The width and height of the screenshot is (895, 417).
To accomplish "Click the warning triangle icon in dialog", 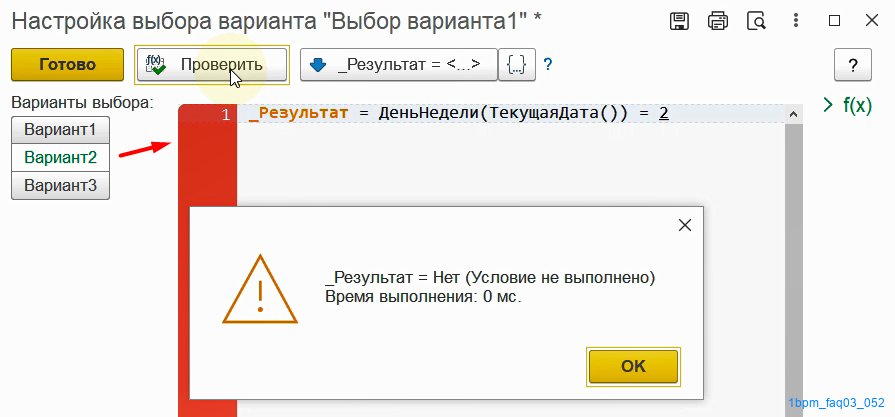I will 260,290.
